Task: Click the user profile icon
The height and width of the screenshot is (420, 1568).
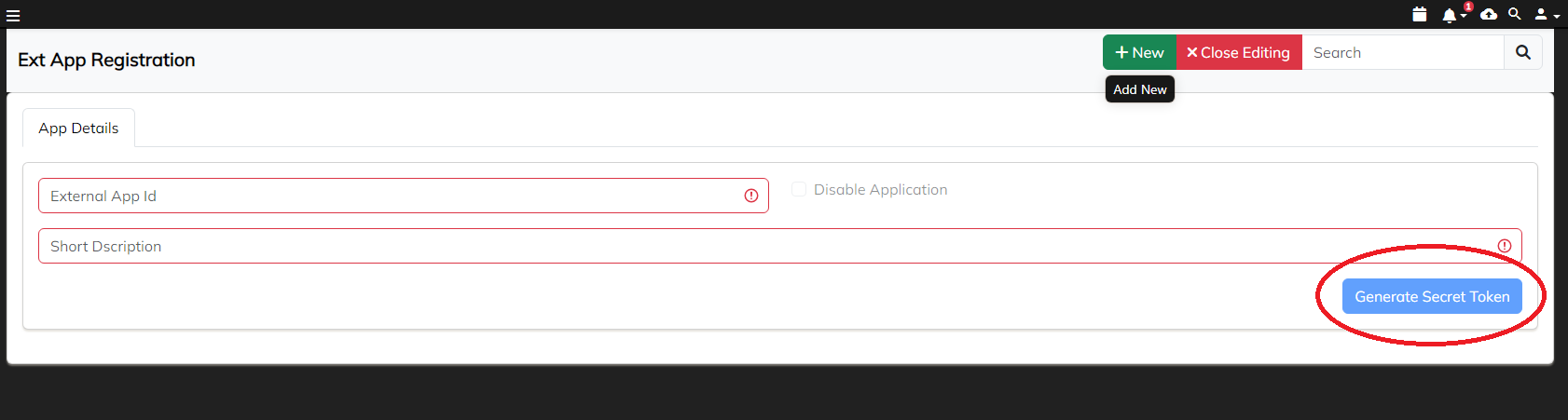Action: click(x=1541, y=15)
